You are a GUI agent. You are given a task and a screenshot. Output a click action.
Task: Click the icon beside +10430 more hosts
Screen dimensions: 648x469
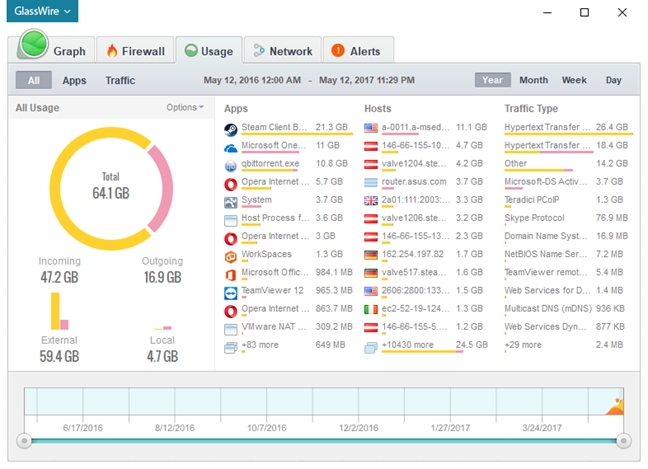point(371,348)
